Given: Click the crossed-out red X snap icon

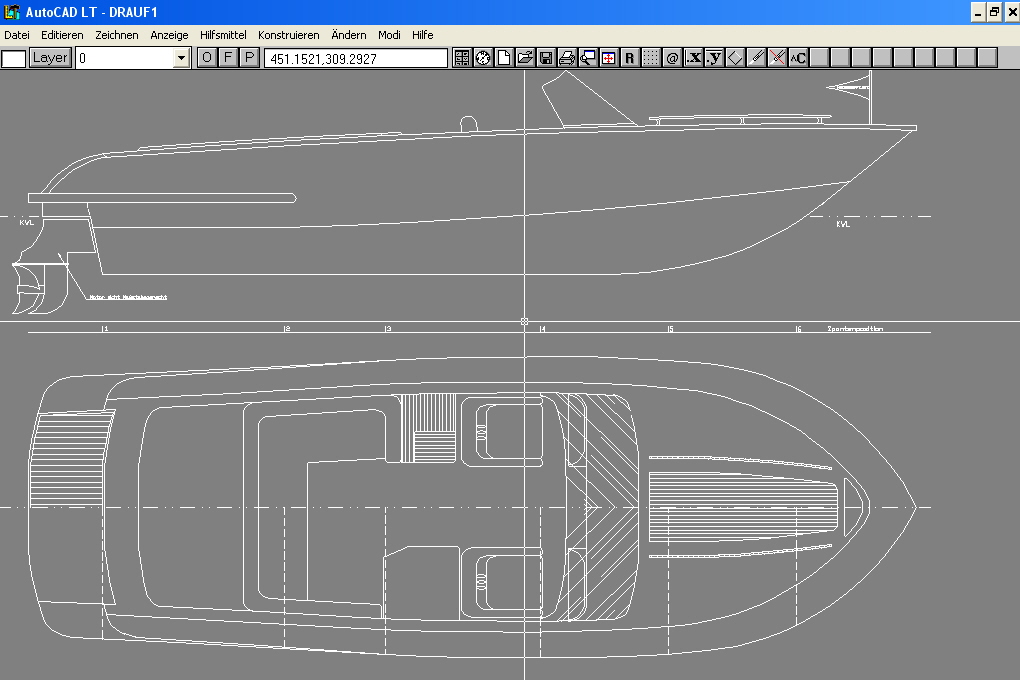Looking at the screenshot, I should click(777, 58).
